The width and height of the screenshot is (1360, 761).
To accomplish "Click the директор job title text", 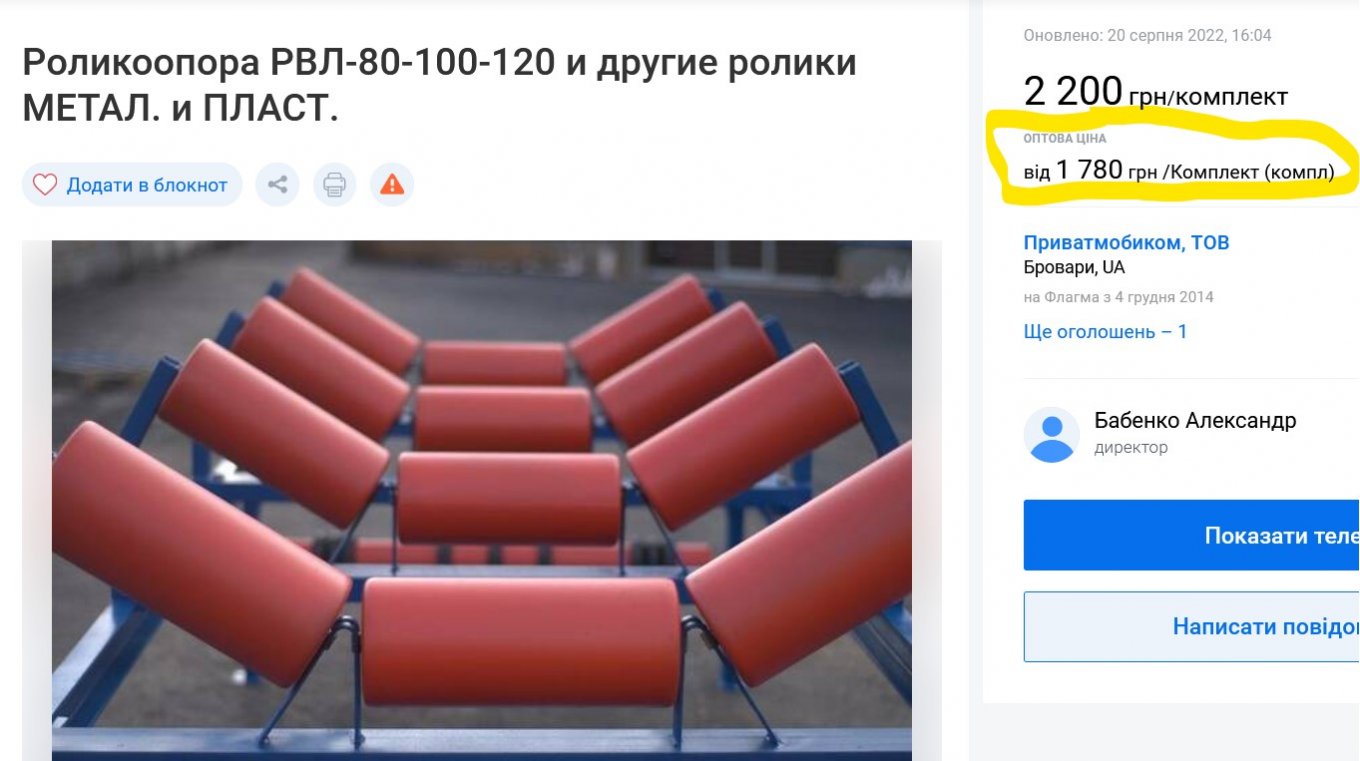I will click(x=1131, y=448).
